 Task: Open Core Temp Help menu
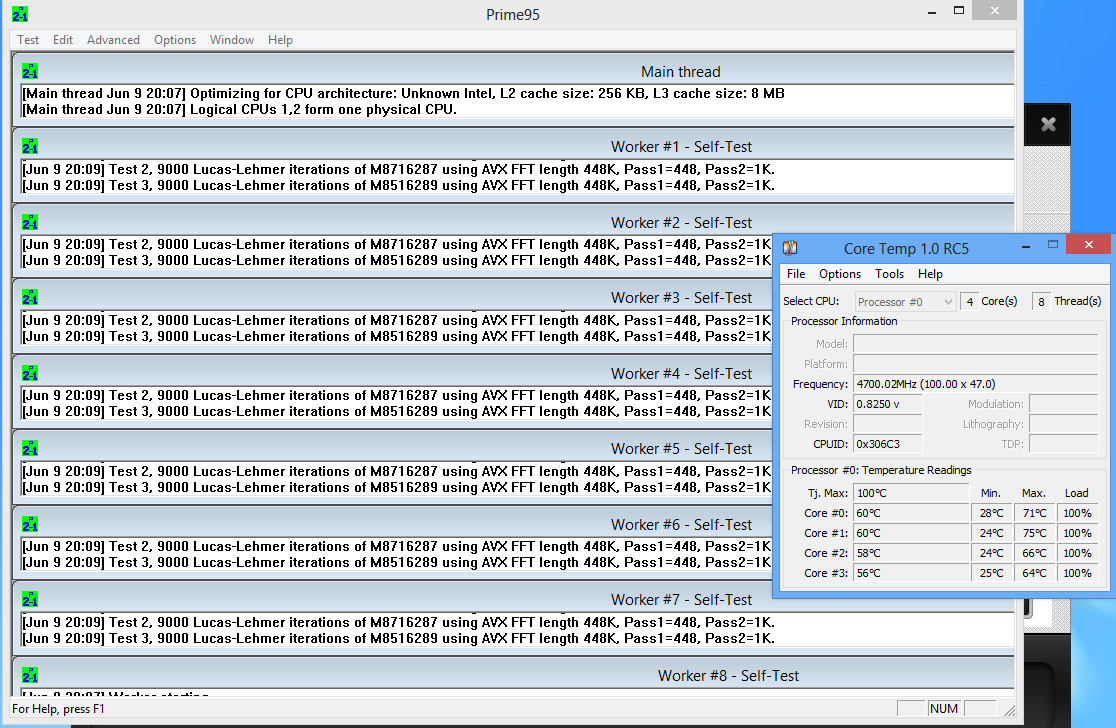coord(930,274)
